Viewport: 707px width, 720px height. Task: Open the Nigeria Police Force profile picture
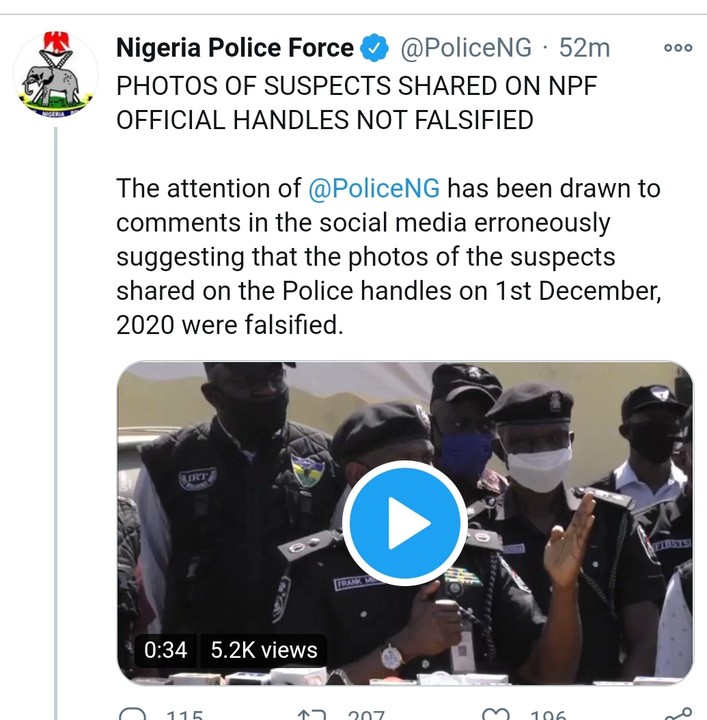56,78
